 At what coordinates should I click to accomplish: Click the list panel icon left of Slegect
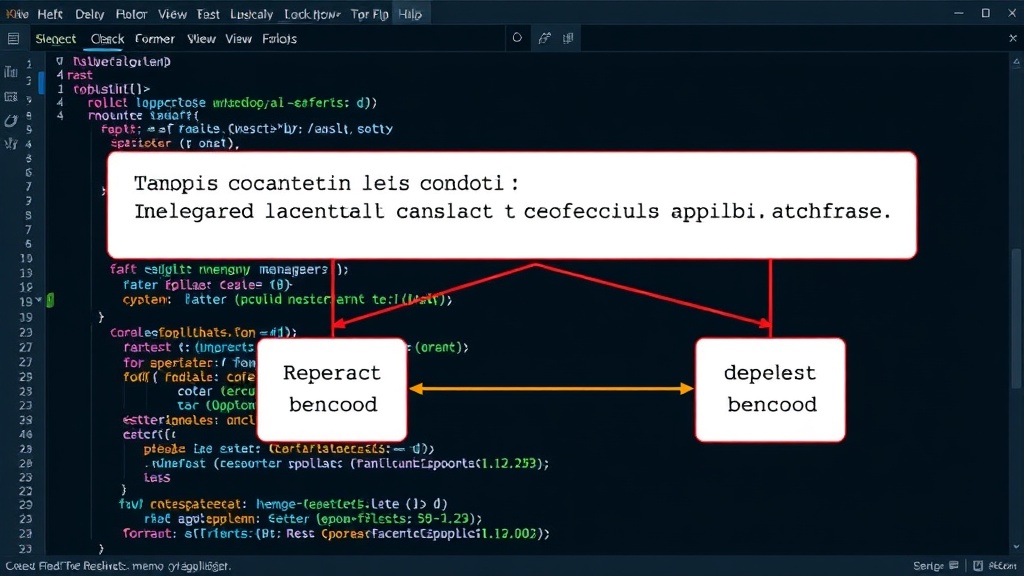pyautogui.click(x=13, y=39)
